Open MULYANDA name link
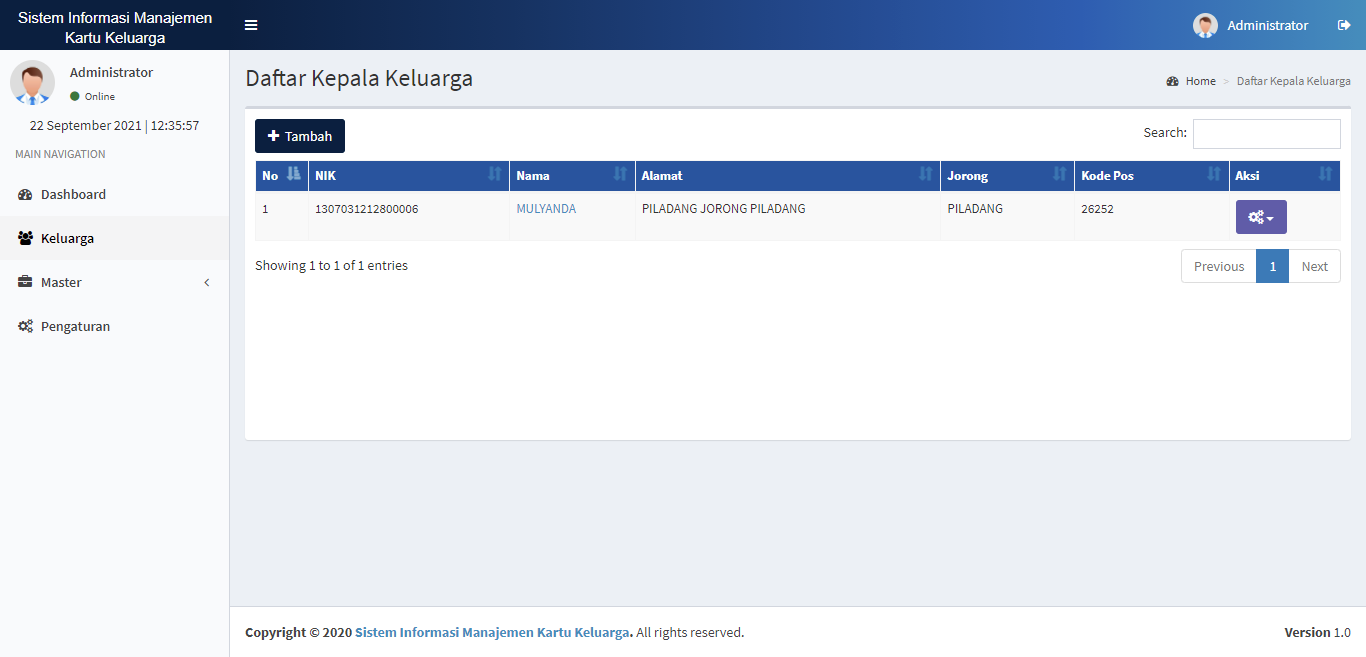 point(546,209)
